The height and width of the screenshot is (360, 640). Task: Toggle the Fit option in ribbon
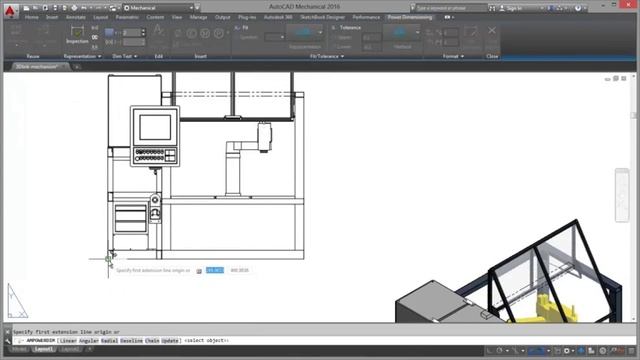pos(242,28)
